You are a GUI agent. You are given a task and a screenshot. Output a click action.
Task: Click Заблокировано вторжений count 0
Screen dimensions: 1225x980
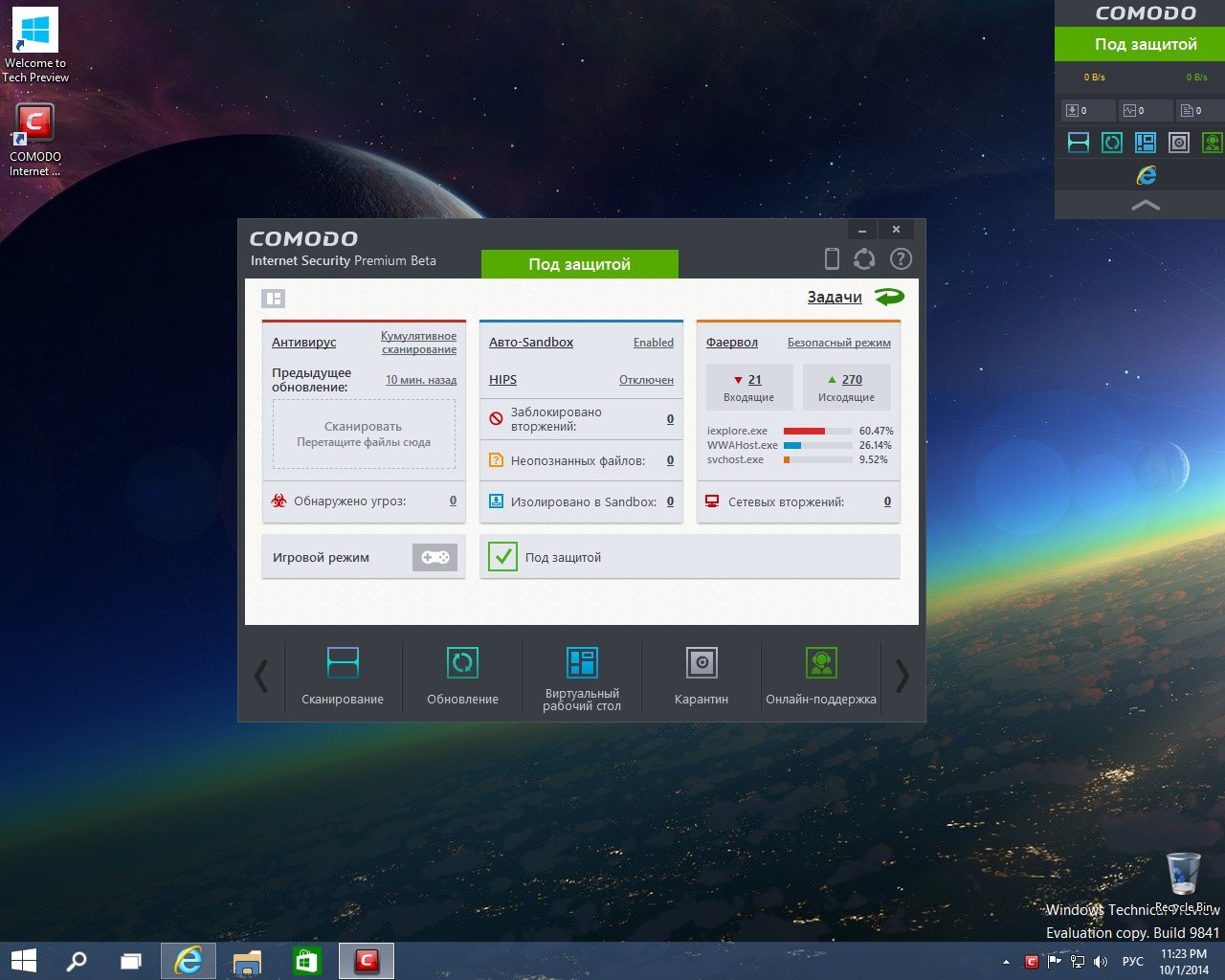click(670, 419)
